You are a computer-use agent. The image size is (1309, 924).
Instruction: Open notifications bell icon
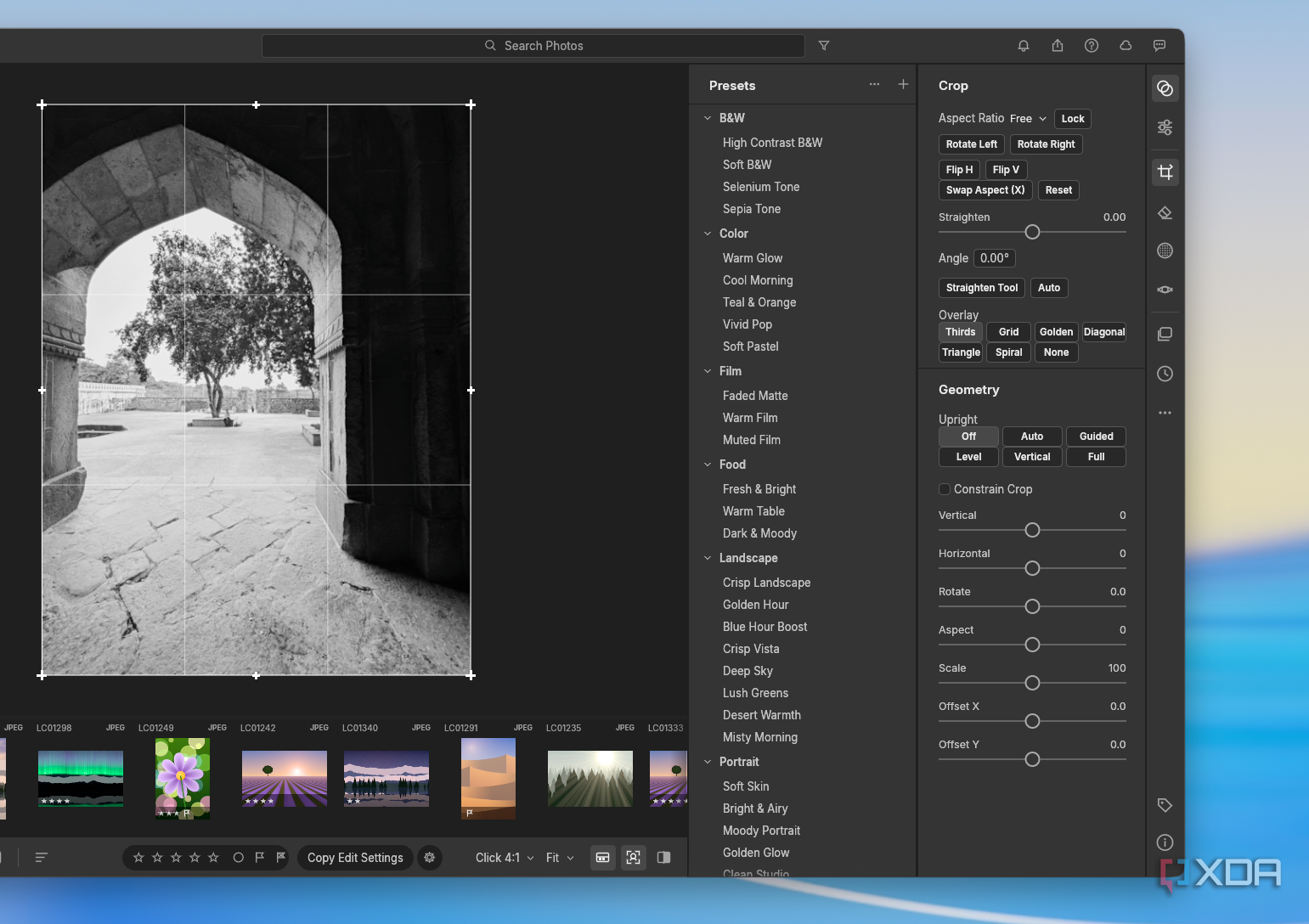pyautogui.click(x=1024, y=46)
